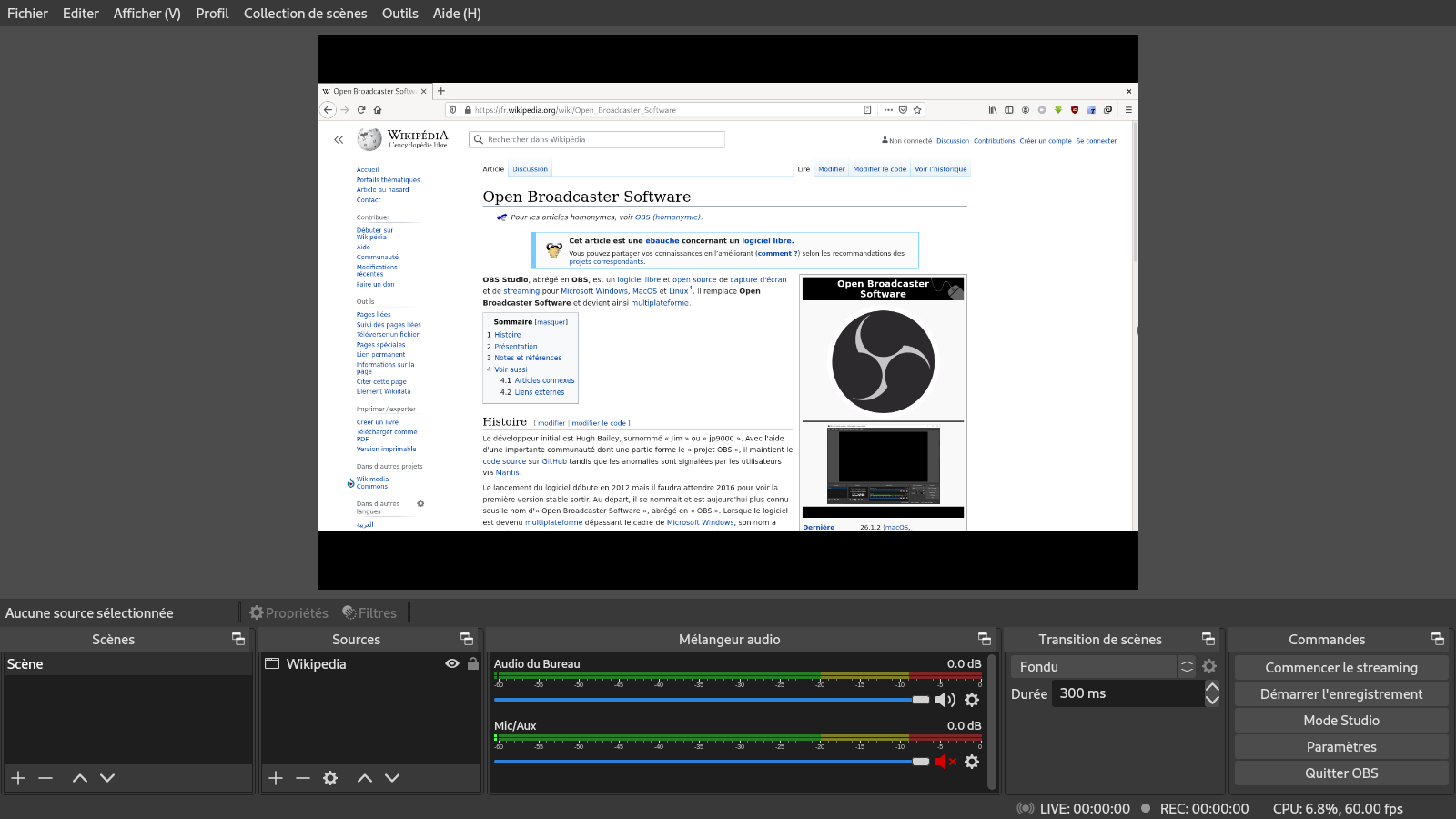This screenshot has height=819, width=1456.
Task: Unmute the Mic/Aux audio channel
Action: [x=945, y=762]
